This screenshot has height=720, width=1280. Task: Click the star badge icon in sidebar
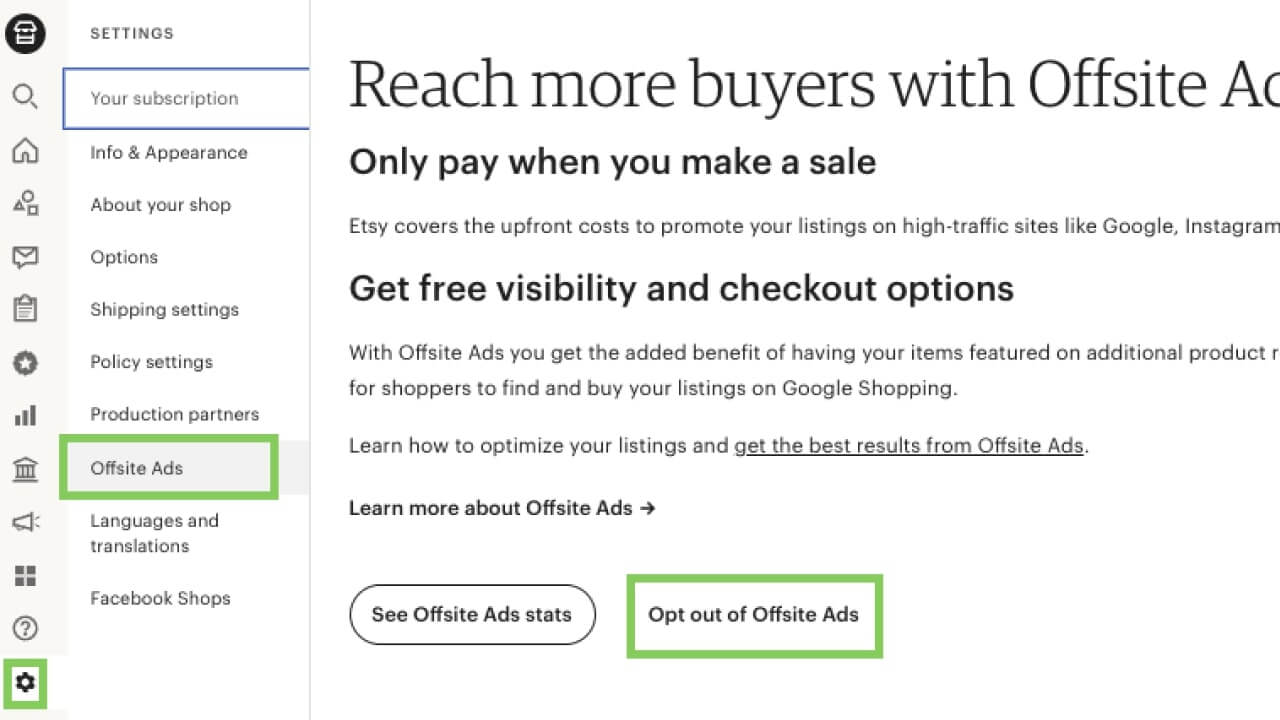pos(25,362)
